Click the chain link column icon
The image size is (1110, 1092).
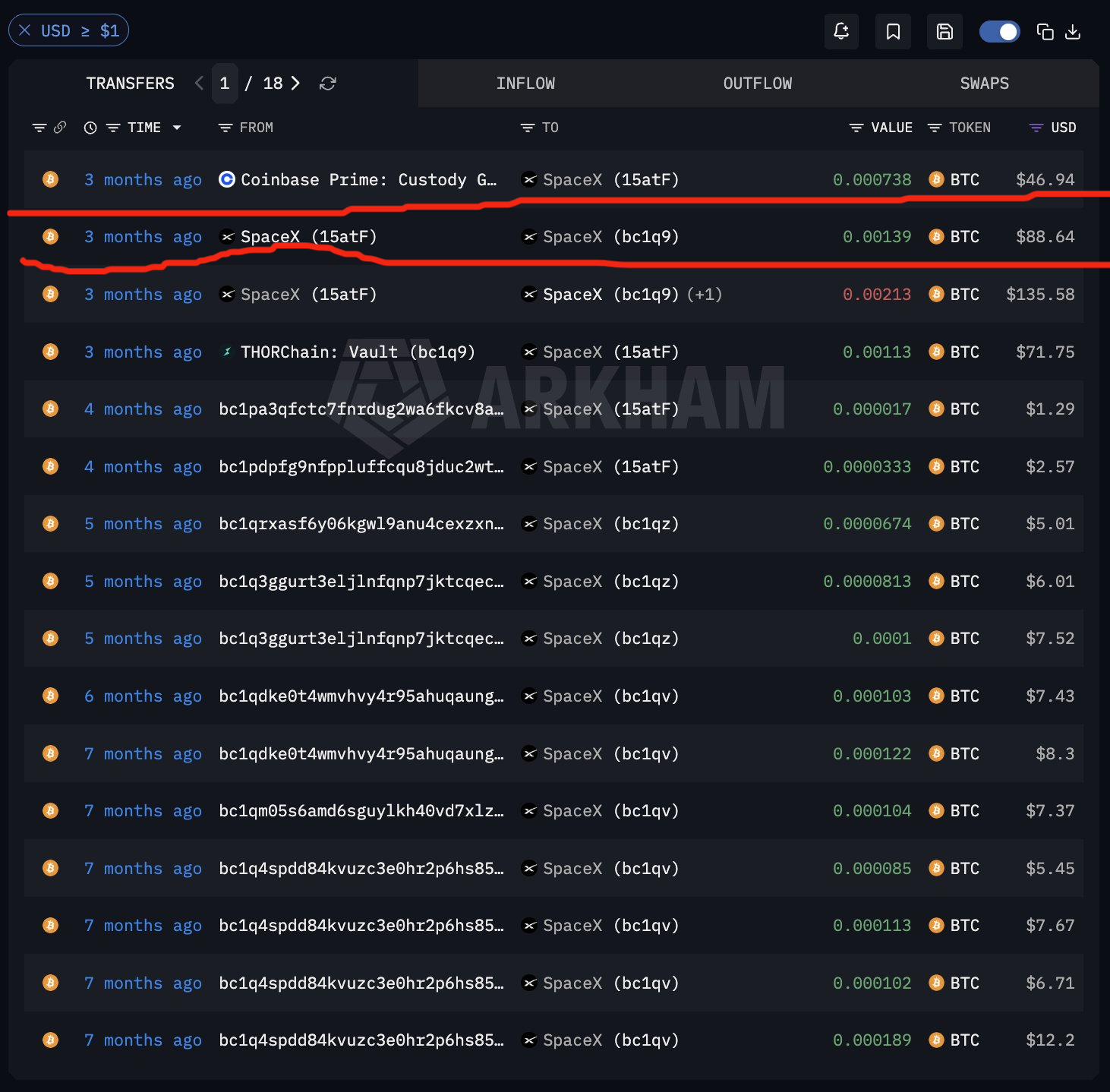pyautogui.click(x=60, y=127)
